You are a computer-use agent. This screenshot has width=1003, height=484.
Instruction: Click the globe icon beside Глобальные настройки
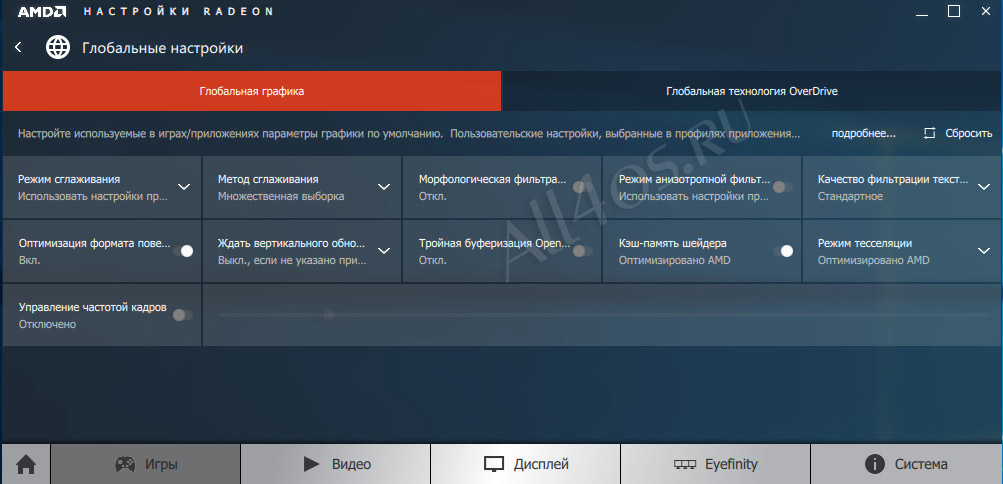[x=58, y=47]
